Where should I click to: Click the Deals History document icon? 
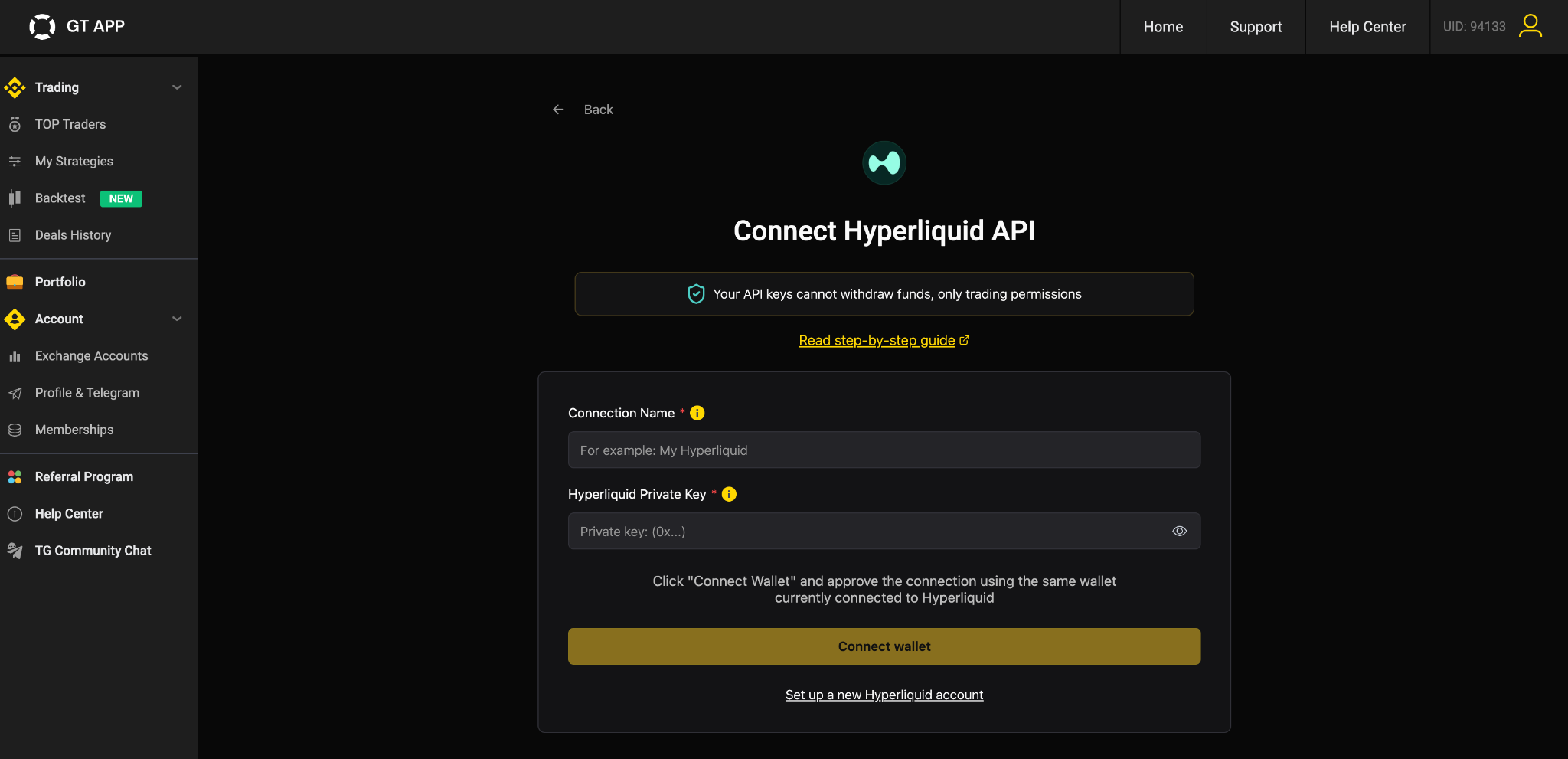click(15, 235)
